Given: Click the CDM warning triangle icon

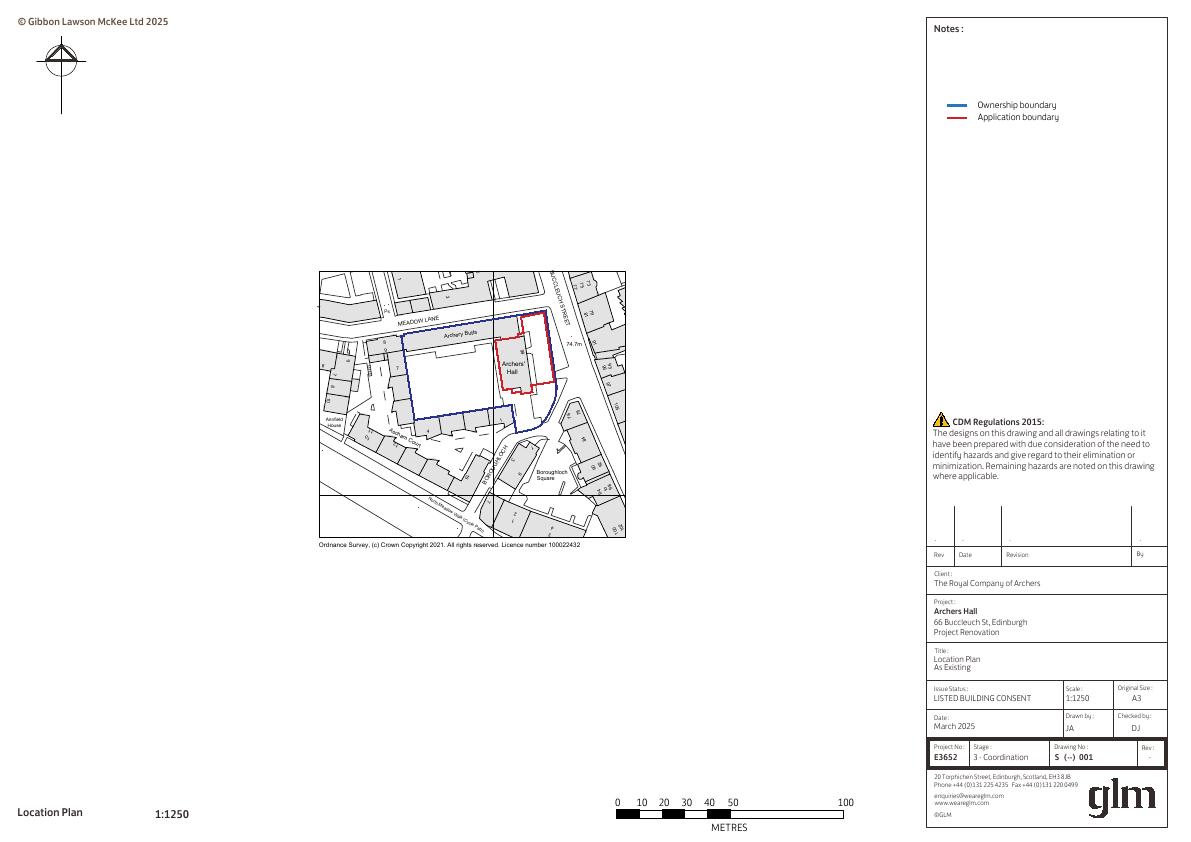Looking at the screenshot, I should [941, 420].
